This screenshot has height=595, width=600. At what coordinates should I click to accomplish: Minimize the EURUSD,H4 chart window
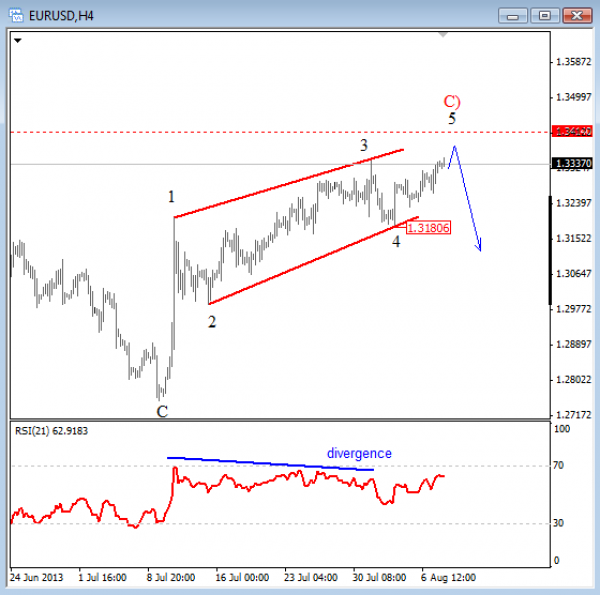[x=514, y=14]
